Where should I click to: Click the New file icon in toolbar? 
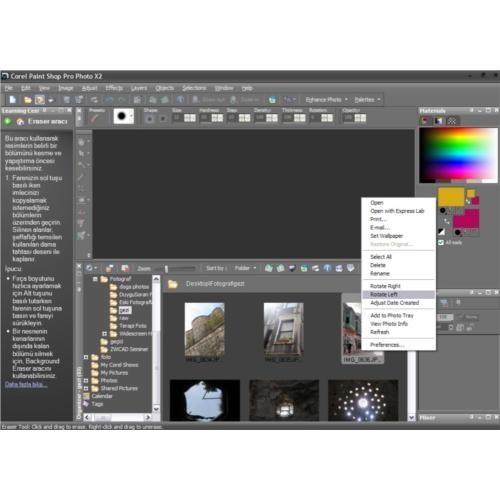click(x=12, y=100)
